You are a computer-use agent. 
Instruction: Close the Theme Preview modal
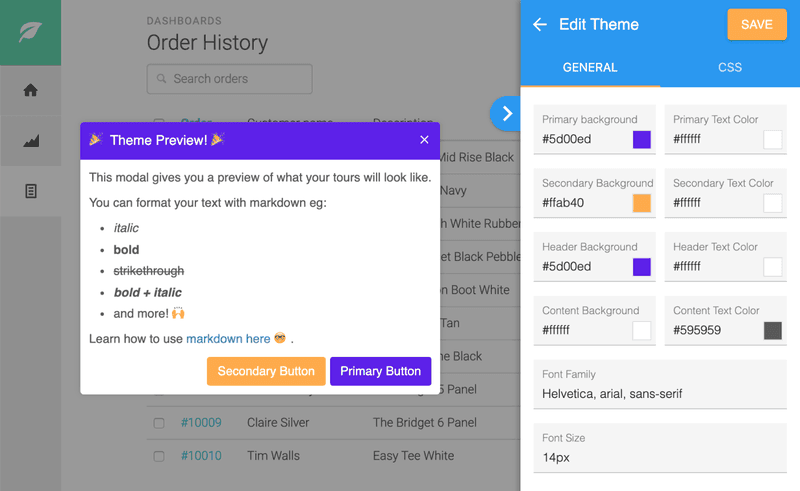point(424,140)
